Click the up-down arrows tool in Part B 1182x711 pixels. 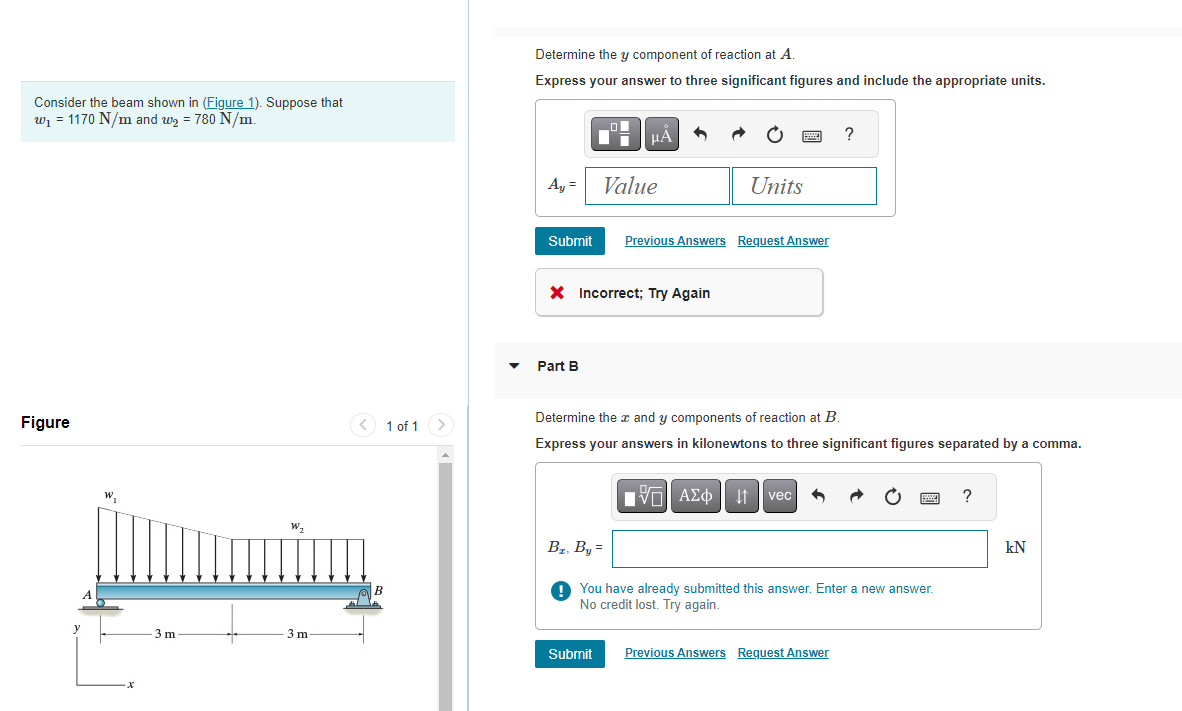741,495
